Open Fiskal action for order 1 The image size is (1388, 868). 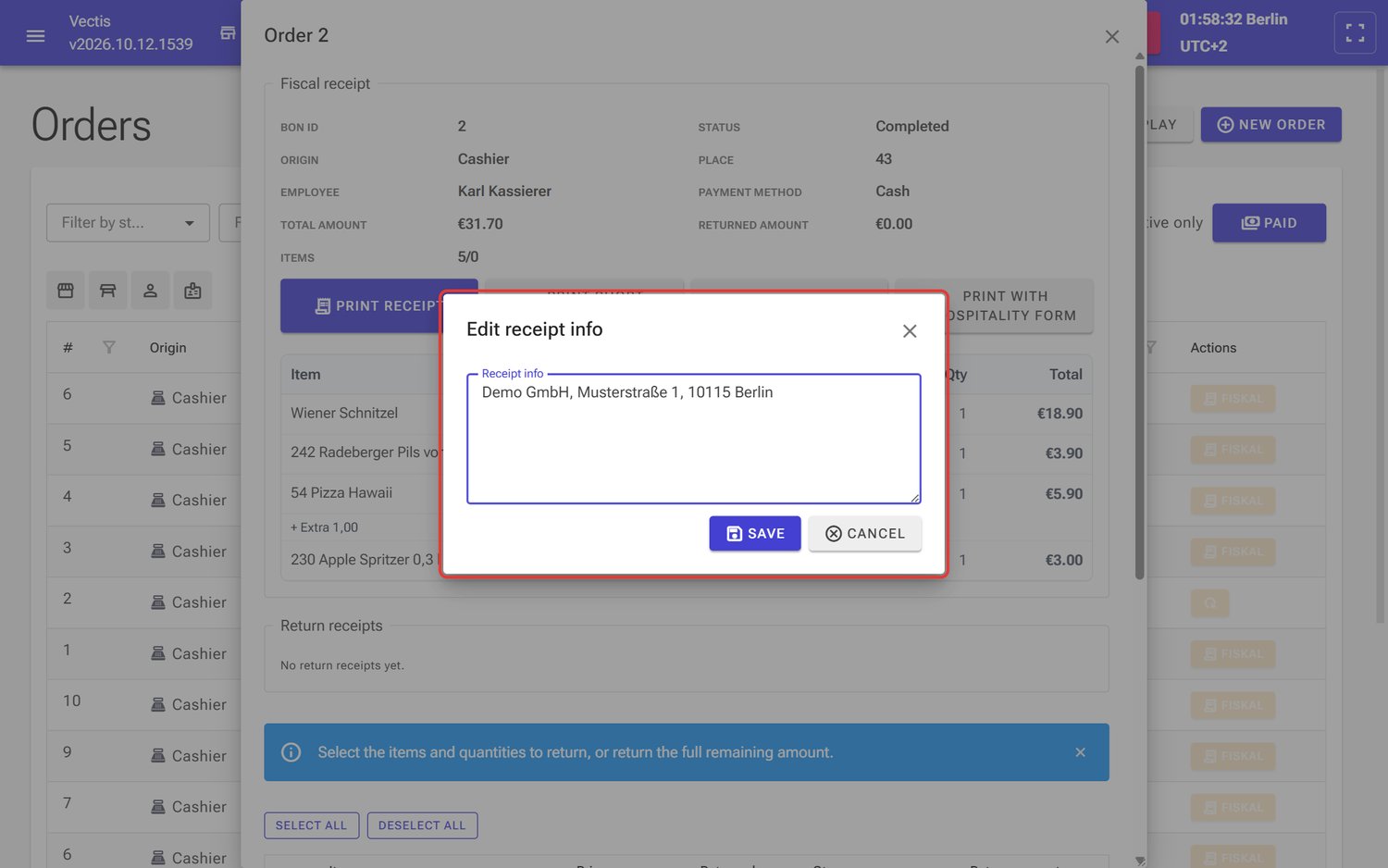[1233, 654]
